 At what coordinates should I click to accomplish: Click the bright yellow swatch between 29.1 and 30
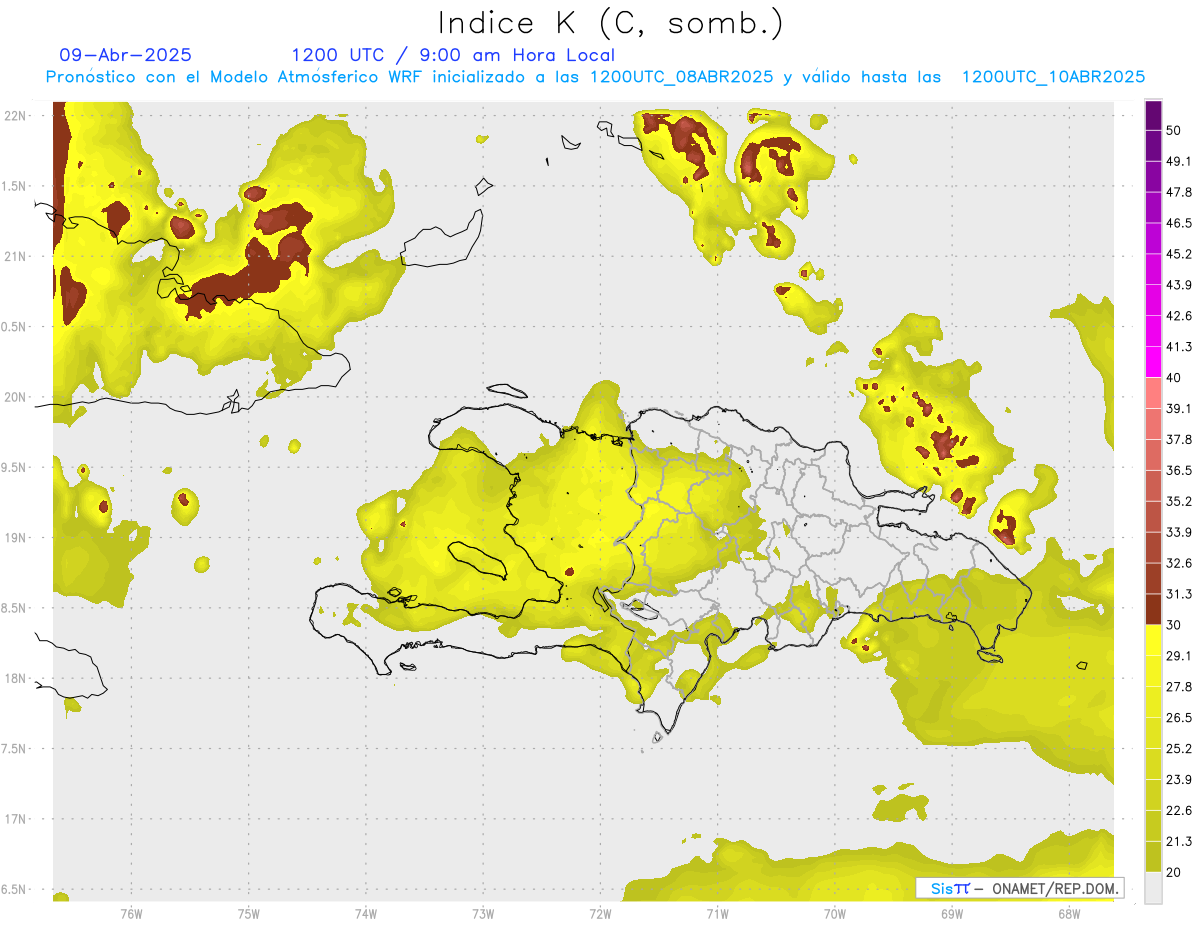click(x=1153, y=641)
